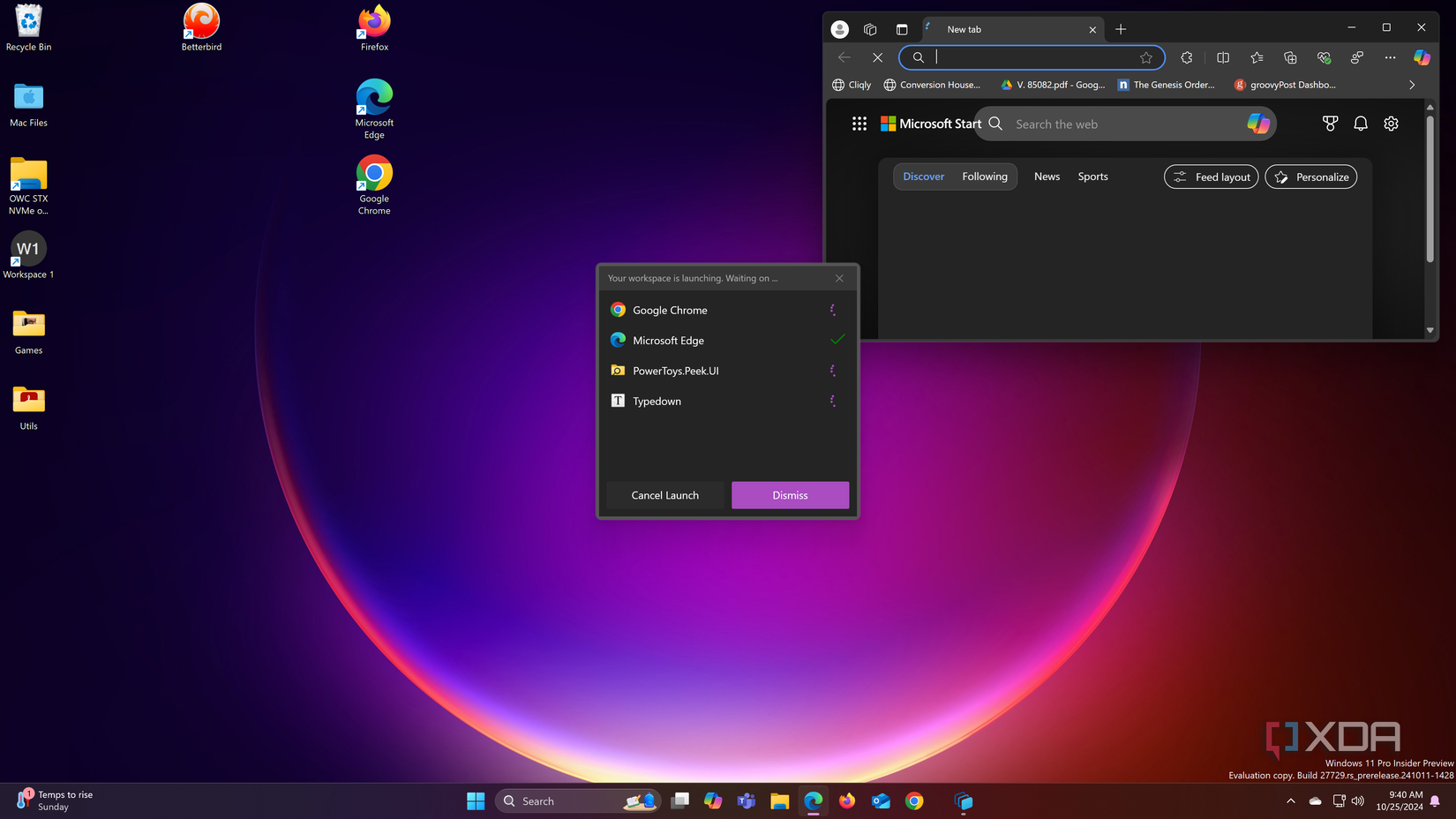This screenshot has width=1456, height=819.
Task: Open Microsoft Start settings gear
Action: click(x=1391, y=124)
